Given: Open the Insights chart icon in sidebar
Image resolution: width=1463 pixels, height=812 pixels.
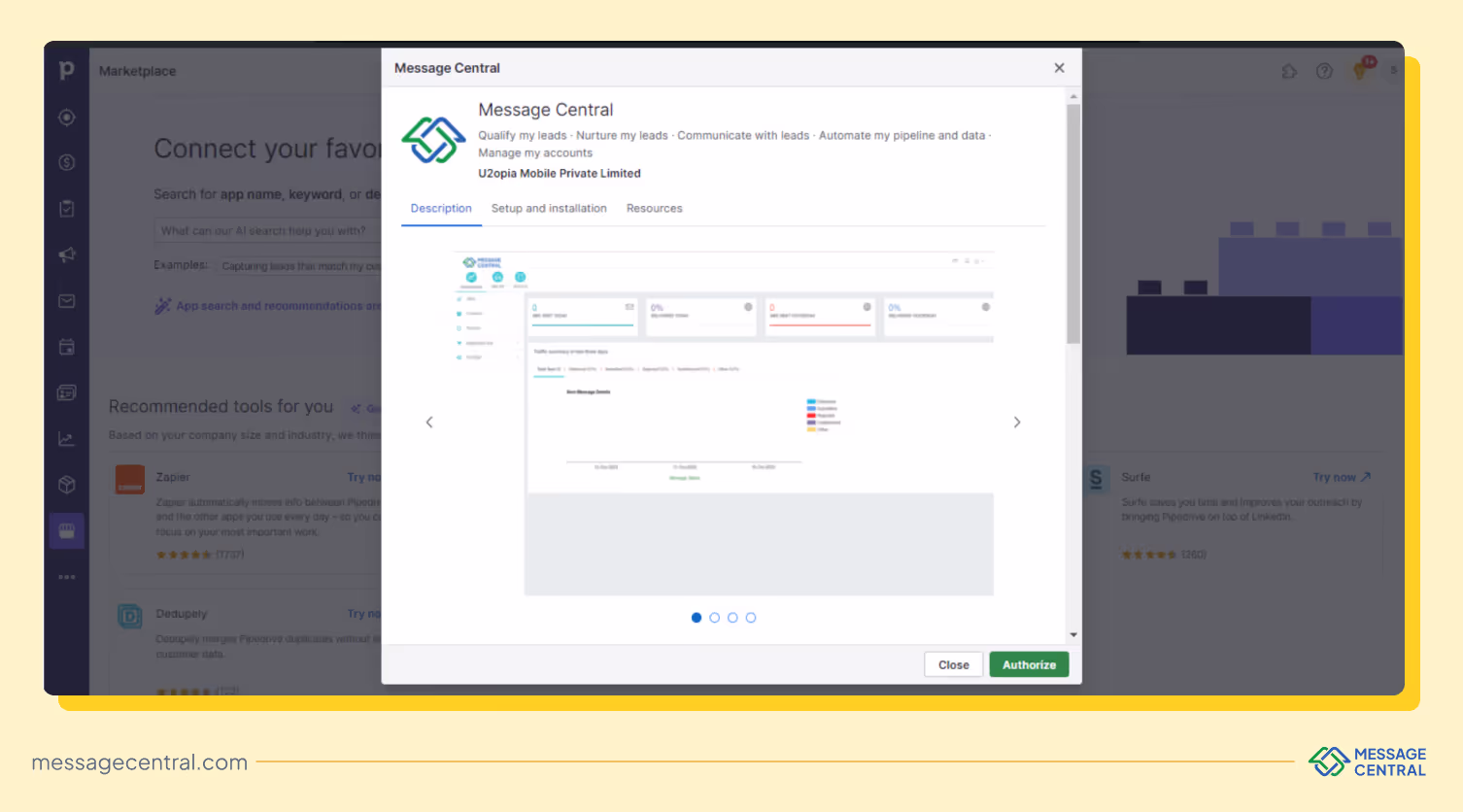Looking at the screenshot, I should (66, 439).
